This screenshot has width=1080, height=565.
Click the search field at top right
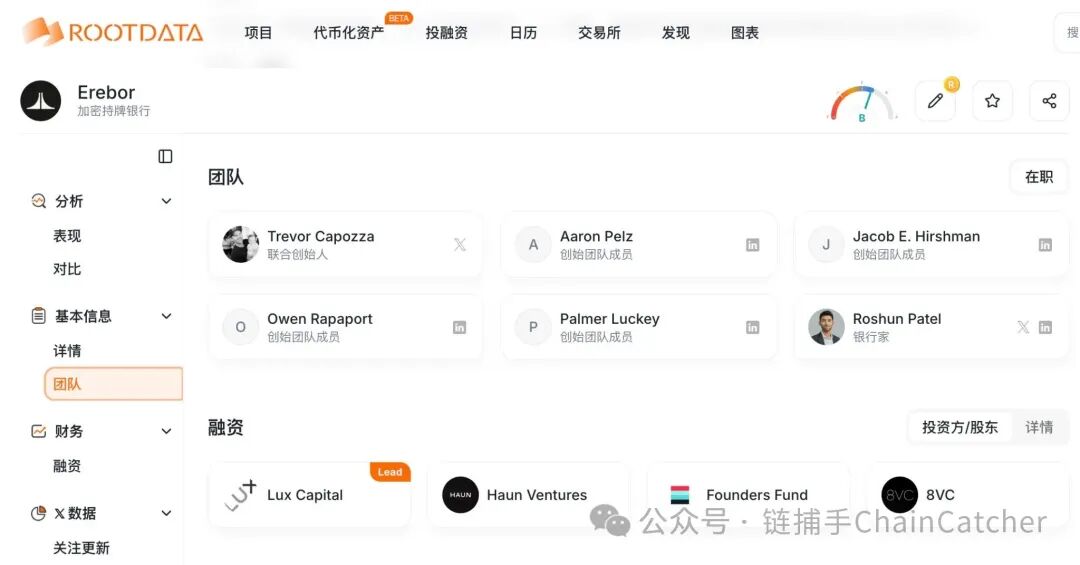click(1067, 32)
